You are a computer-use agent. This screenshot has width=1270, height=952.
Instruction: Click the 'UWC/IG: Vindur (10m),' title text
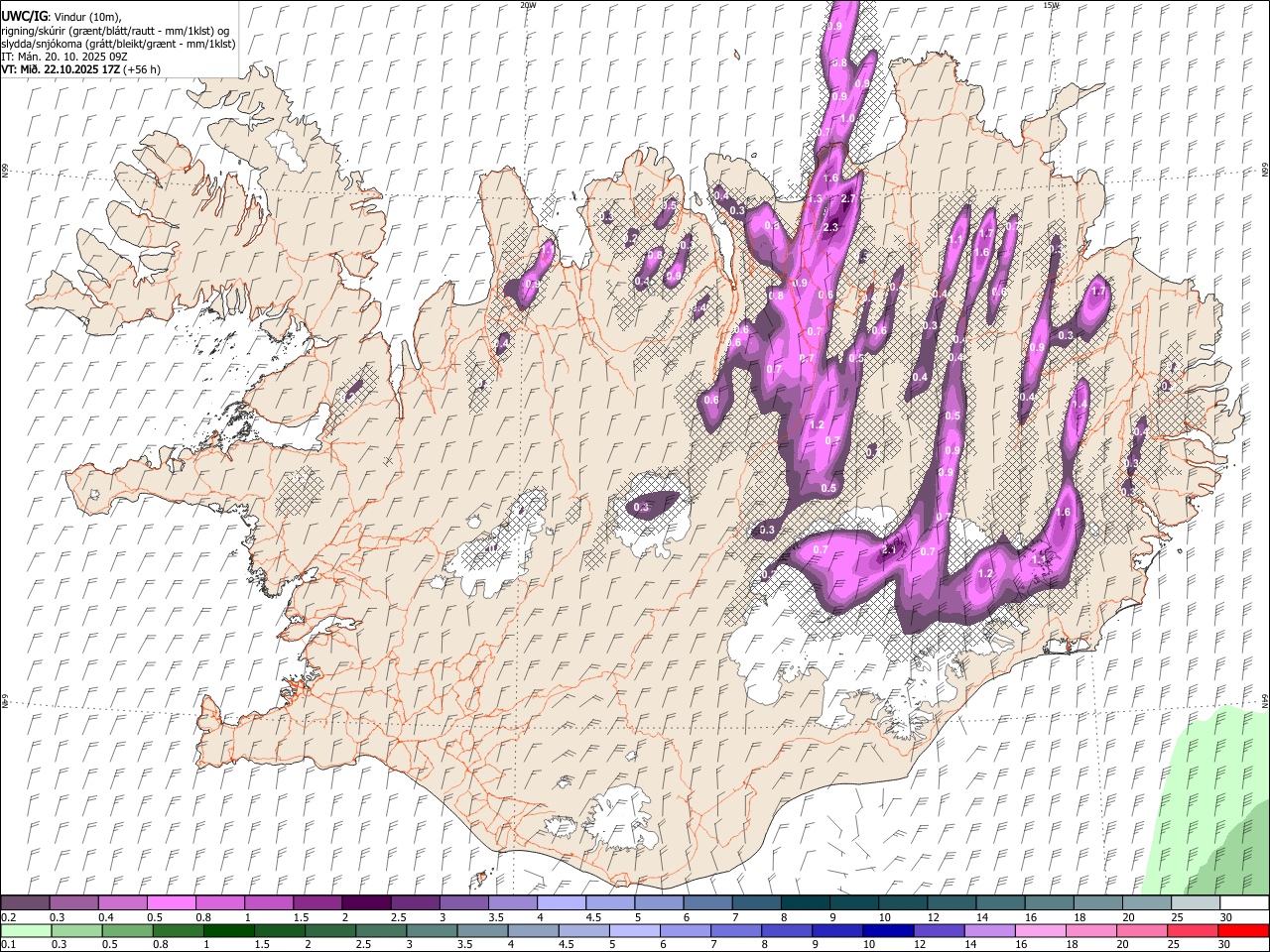click(x=62, y=17)
